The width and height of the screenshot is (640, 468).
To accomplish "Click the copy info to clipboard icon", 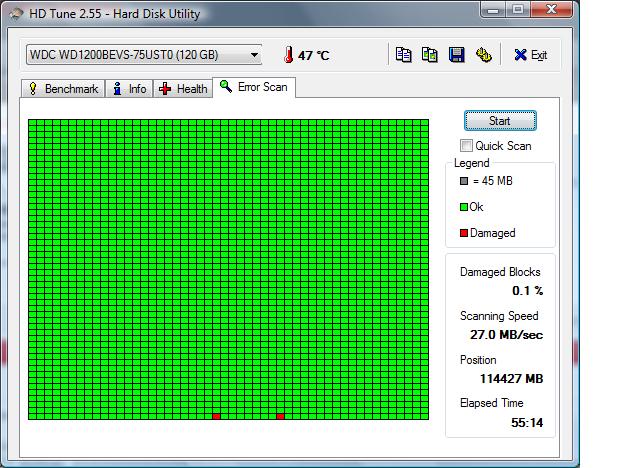I will pyautogui.click(x=403, y=55).
